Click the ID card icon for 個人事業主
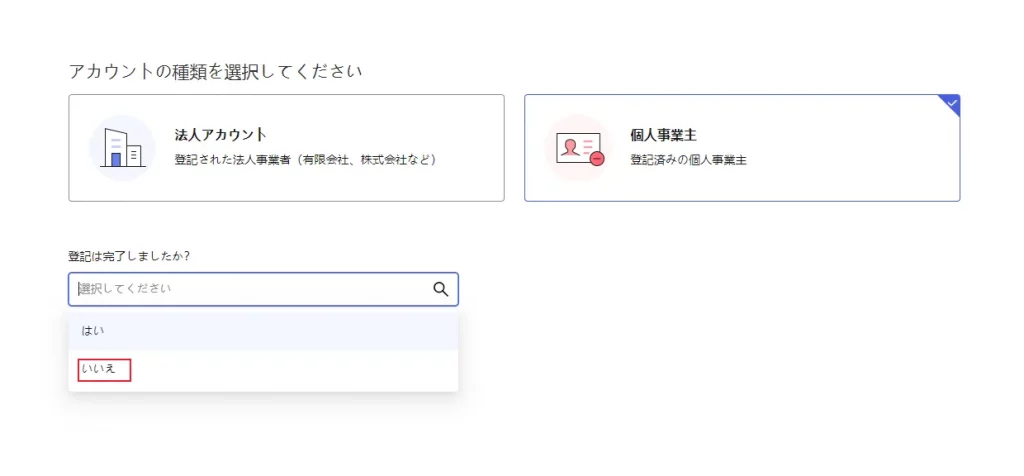This screenshot has width=1024, height=476. click(579, 148)
